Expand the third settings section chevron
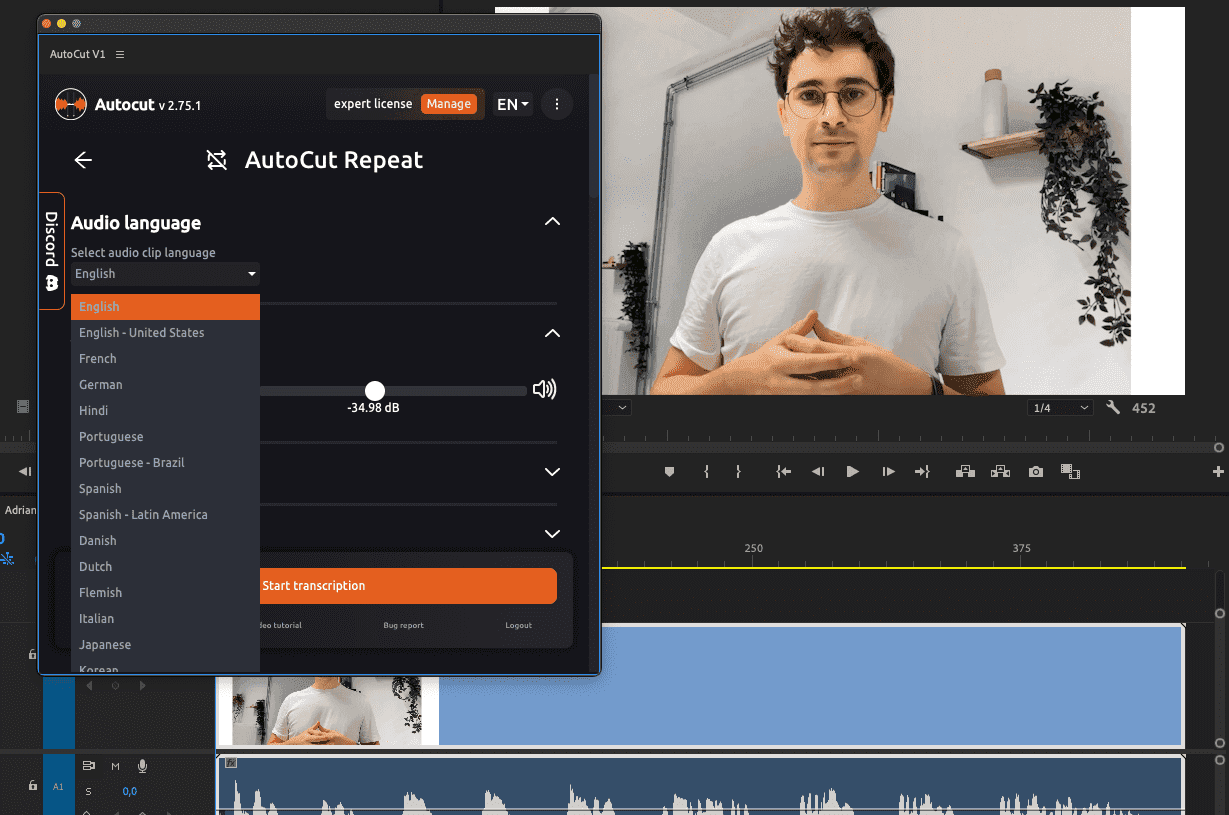This screenshot has height=815, width=1229. [x=552, y=472]
